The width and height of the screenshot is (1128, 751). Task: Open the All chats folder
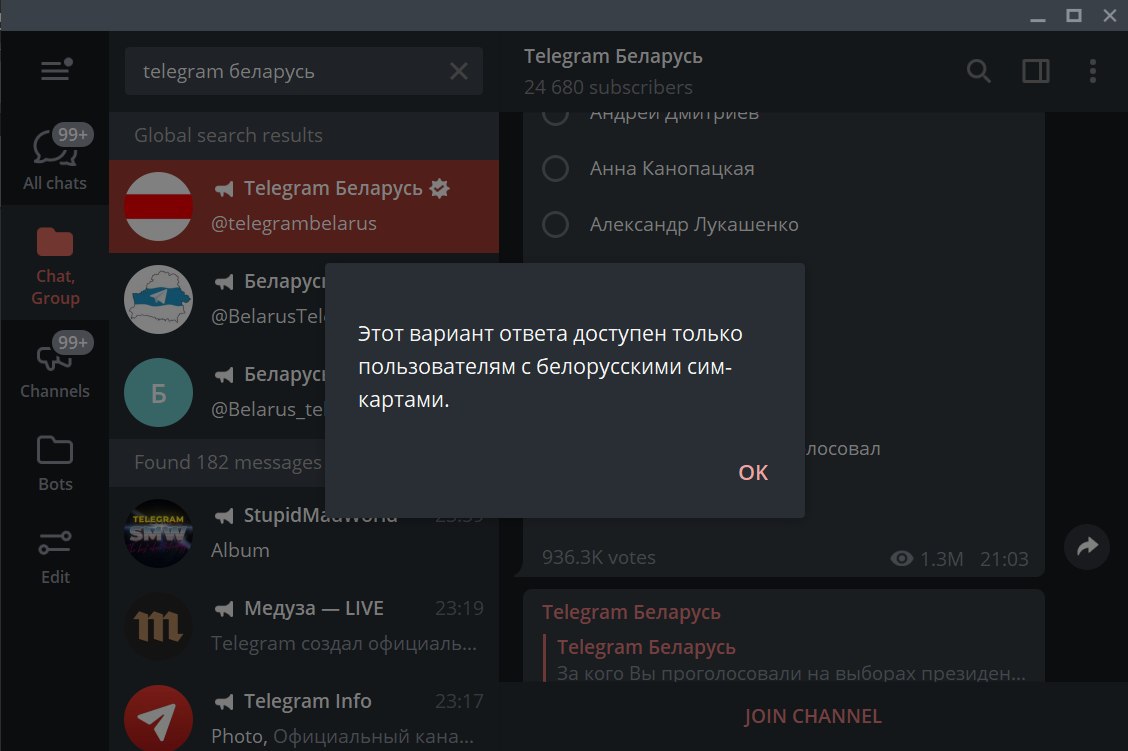55,158
